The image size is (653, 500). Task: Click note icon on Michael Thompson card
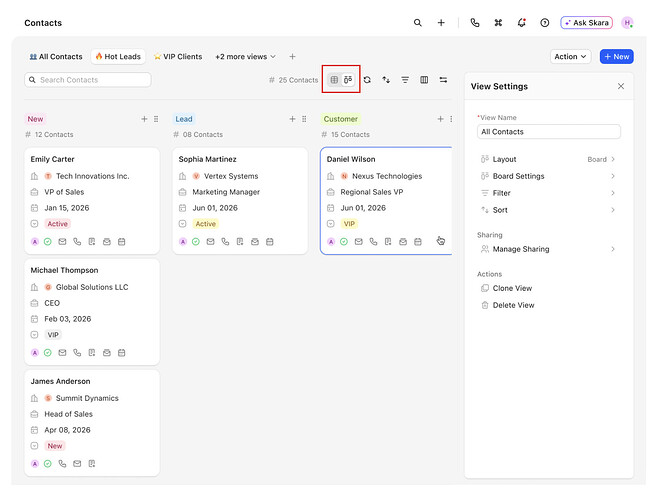coord(92,353)
